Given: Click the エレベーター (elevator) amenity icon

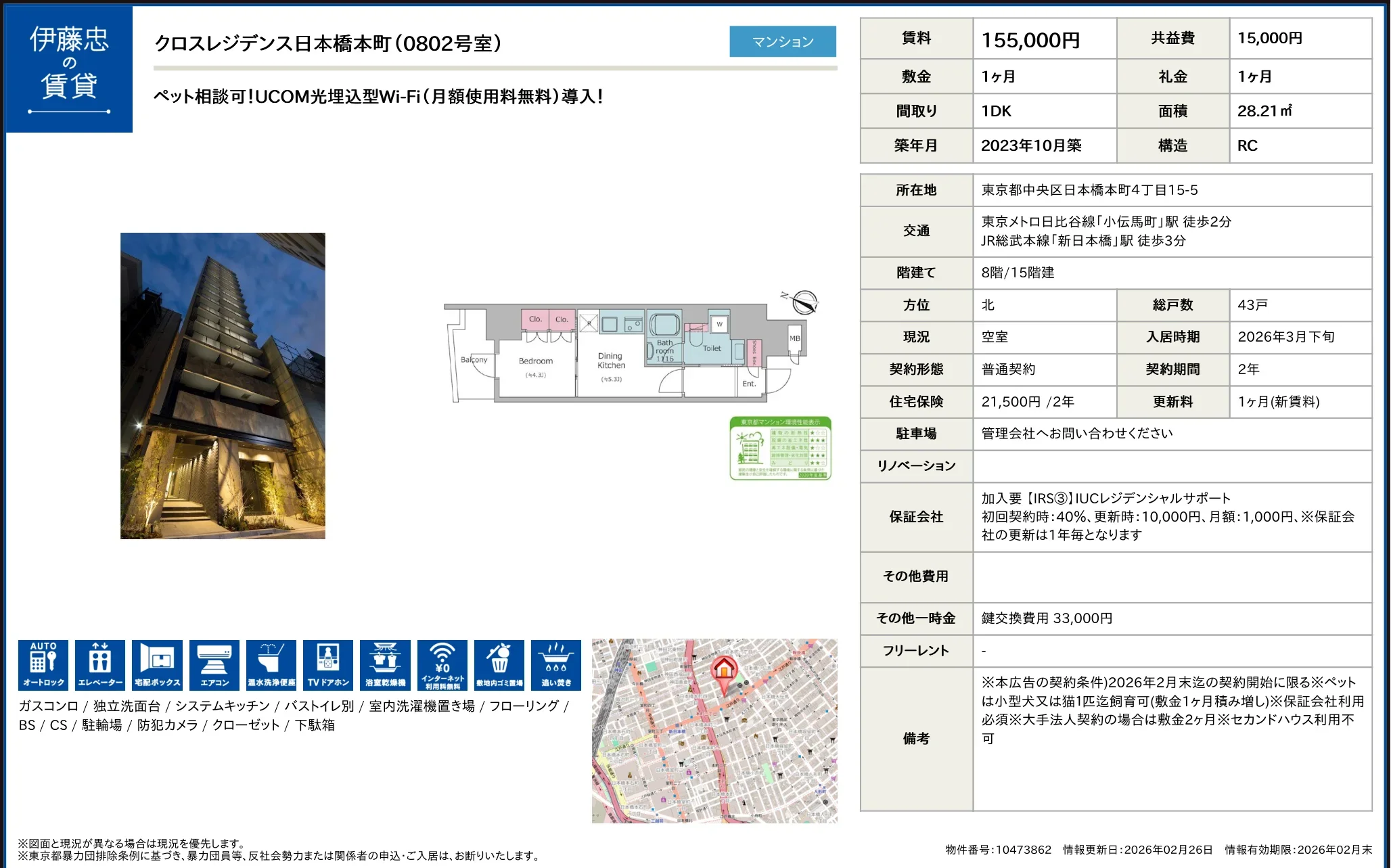Looking at the screenshot, I should [99, 664].
